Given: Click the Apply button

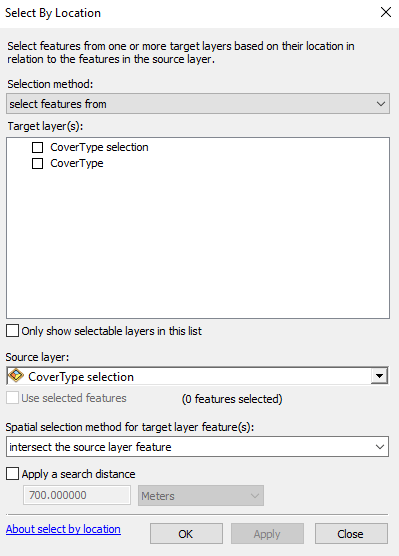Looking at the screenshot, I should coord(267,534).
